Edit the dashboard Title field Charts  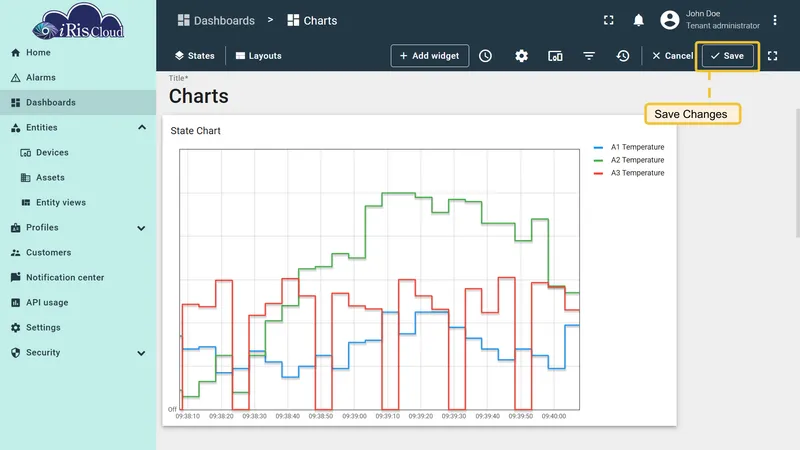click(198, 96)
